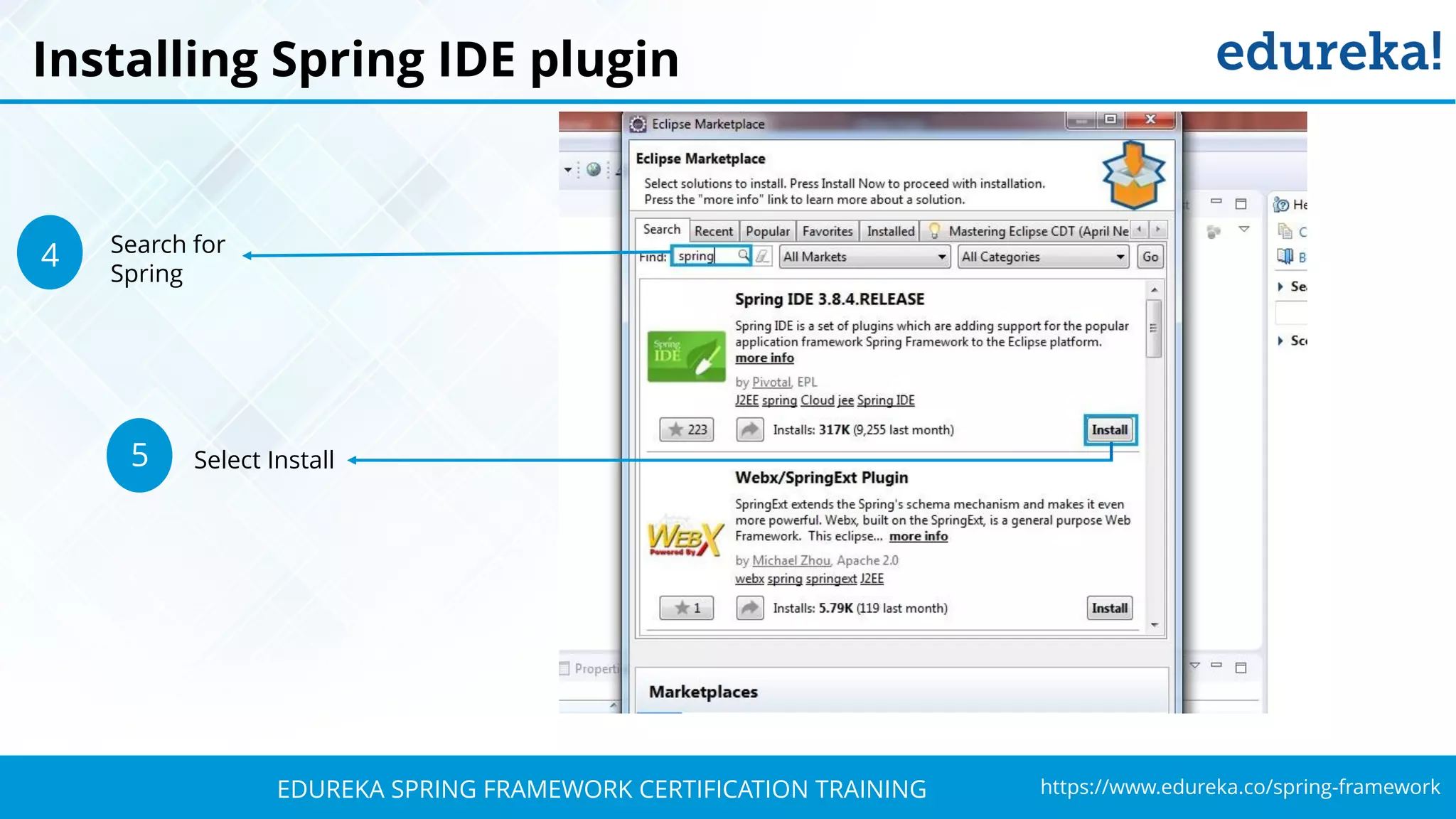The width and height of the screenshot is (1456, 819).
Task: Click the webx tag link
Action: pos(749,579)
